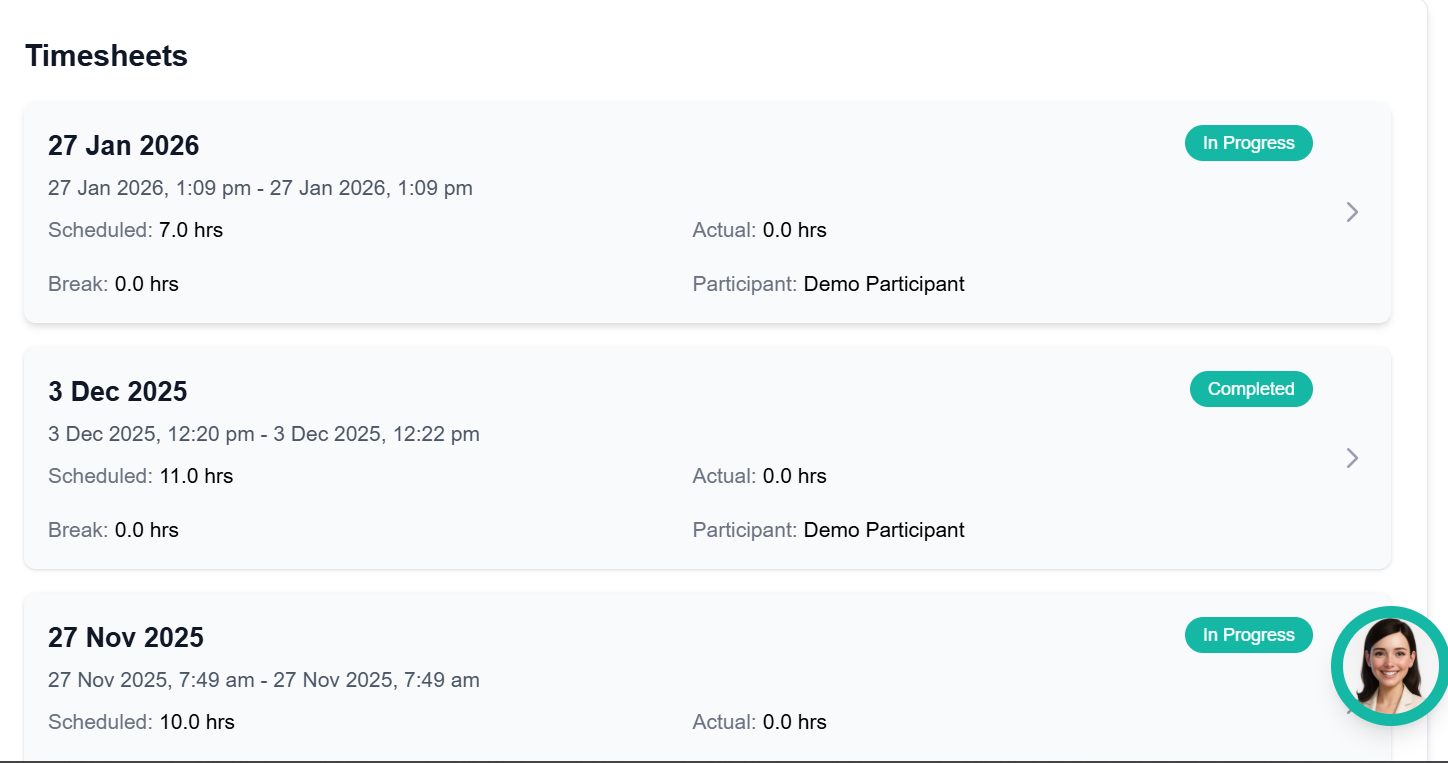The image size is (1448, 763).
Task: Click the Timesheets page title
Action: coord(106,56)
